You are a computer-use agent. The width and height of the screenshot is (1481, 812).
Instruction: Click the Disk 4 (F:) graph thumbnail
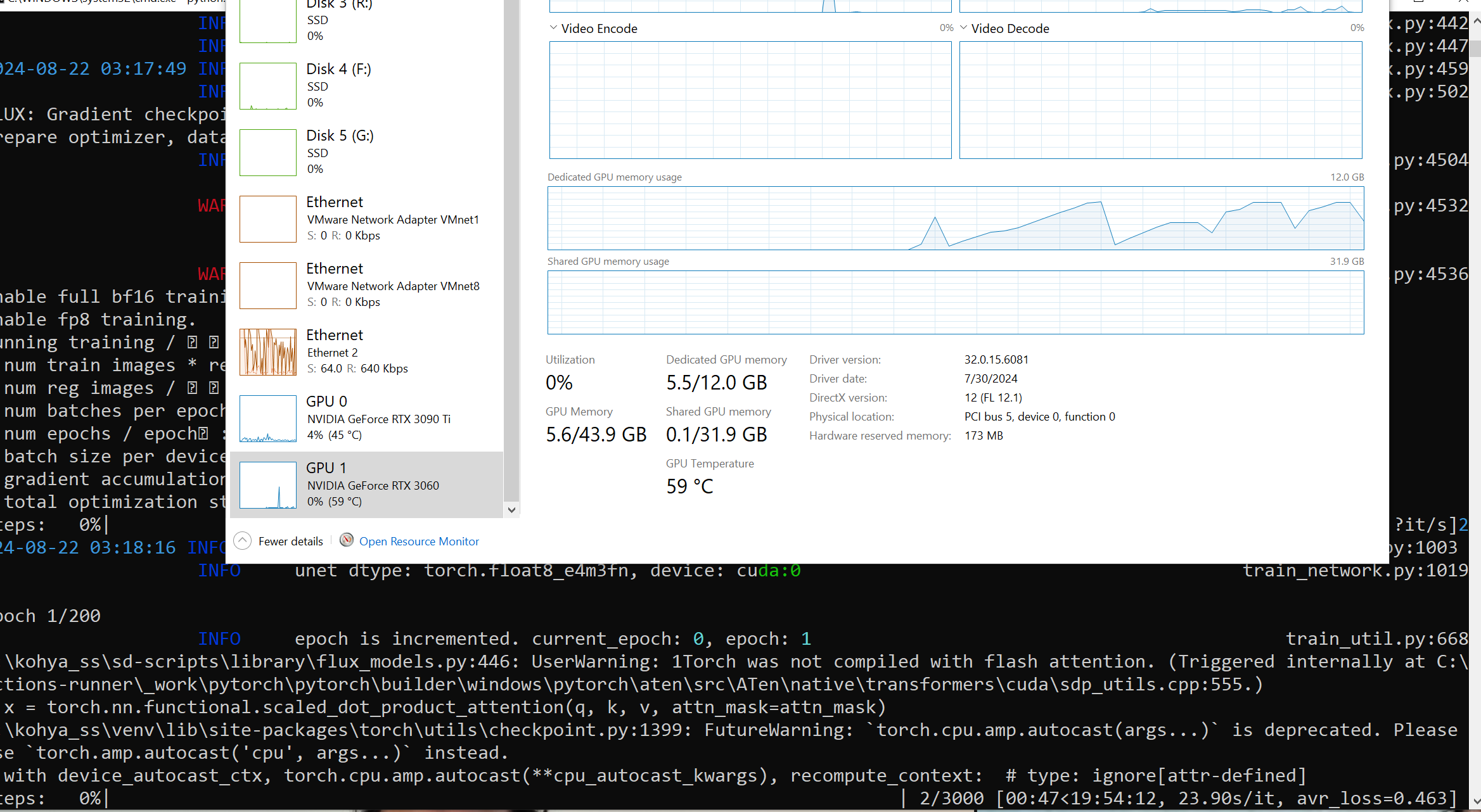pos(268,86)
